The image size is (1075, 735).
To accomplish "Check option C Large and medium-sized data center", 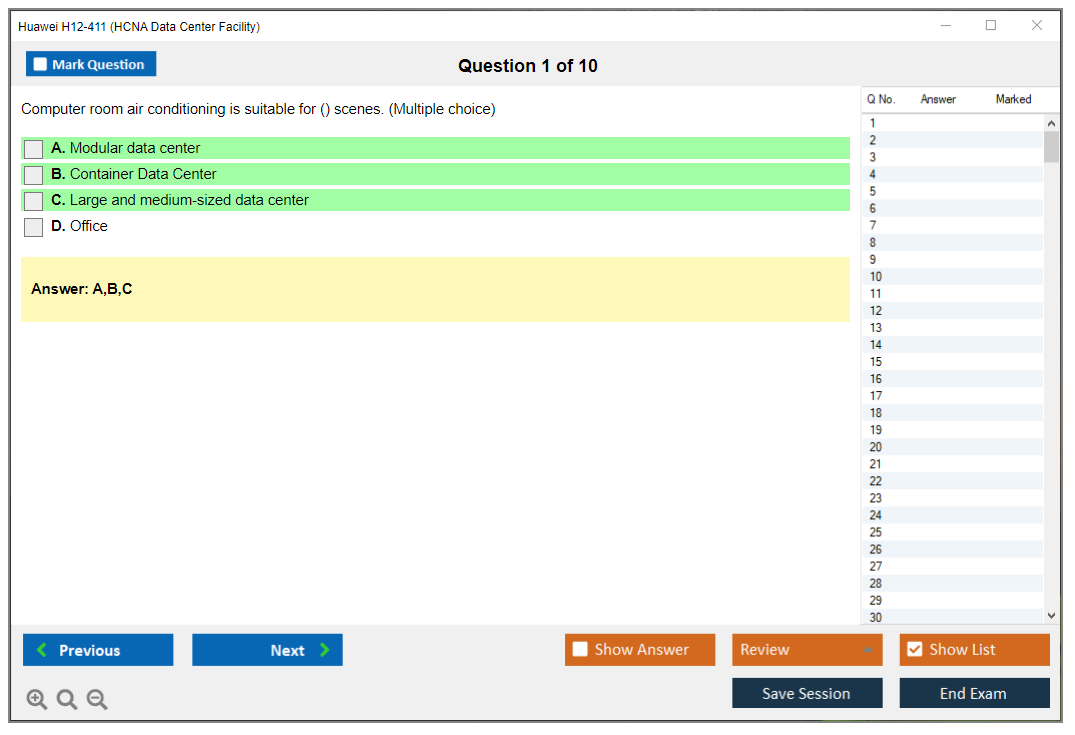I will (34, 201).
